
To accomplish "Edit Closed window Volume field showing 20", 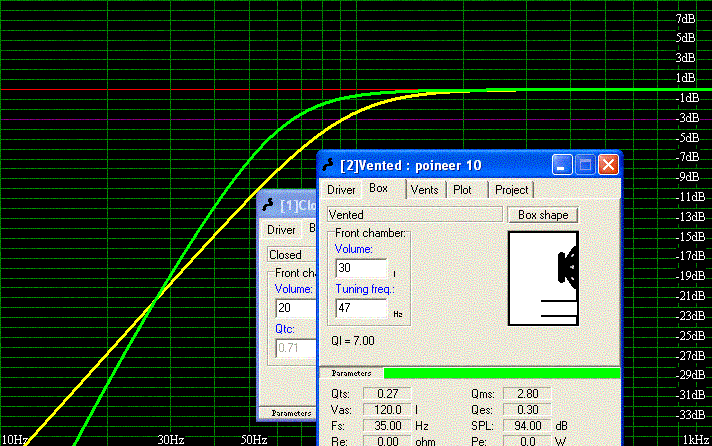I will click(x=296, y=308).
